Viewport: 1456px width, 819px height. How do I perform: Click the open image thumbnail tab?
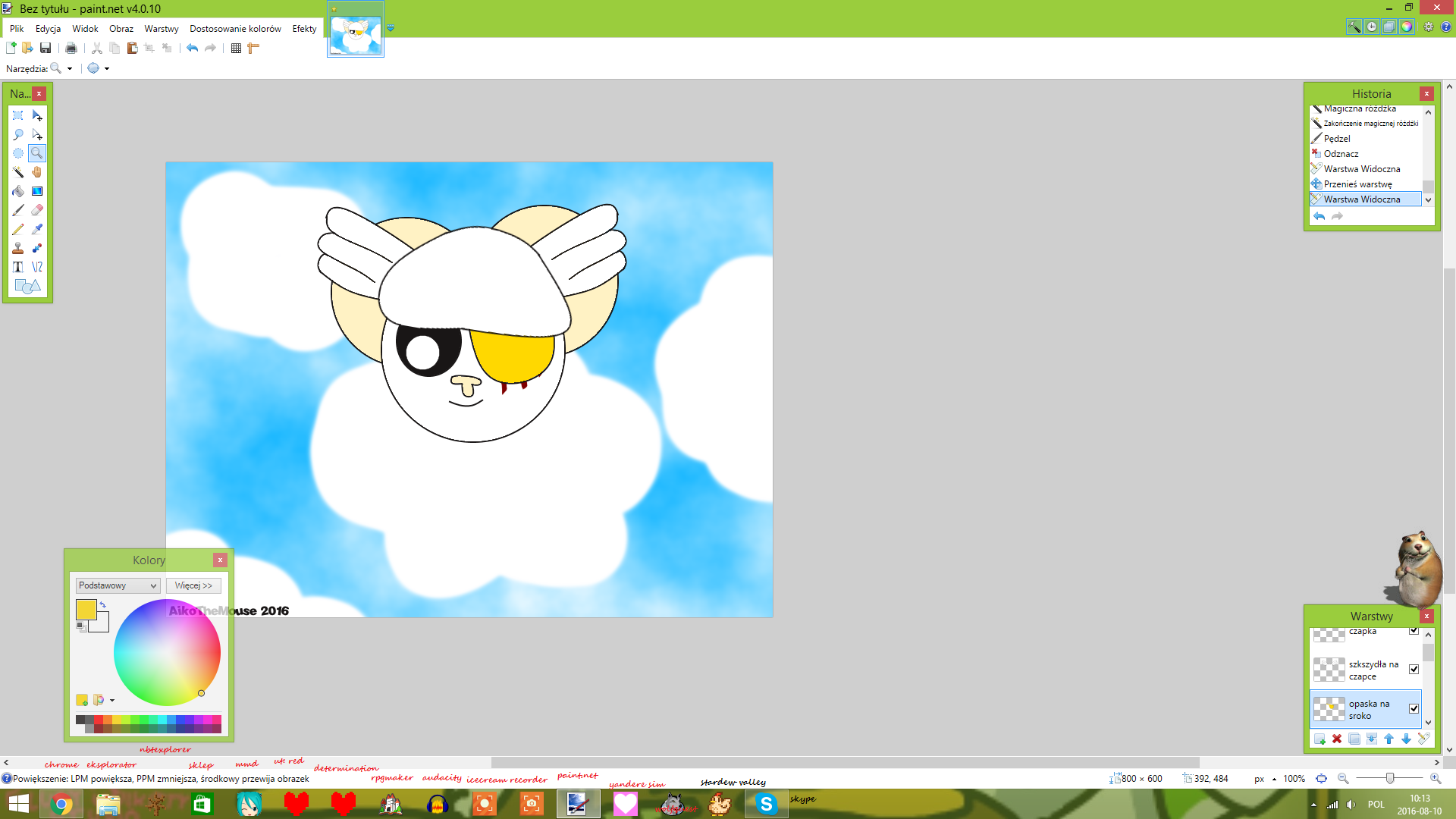coord(356,34)
